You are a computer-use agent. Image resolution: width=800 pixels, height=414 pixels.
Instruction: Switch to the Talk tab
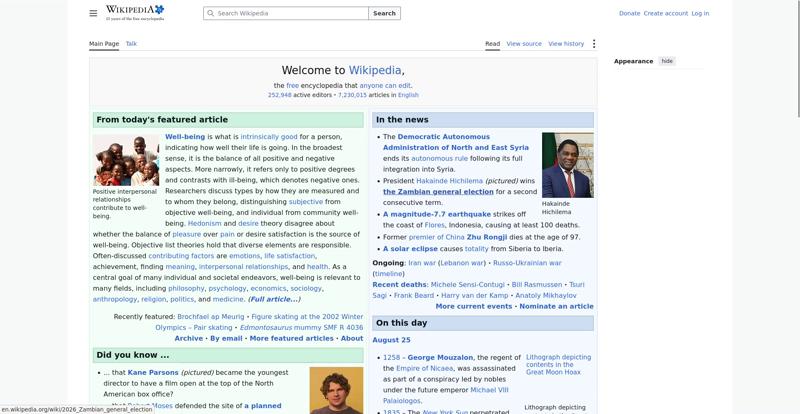pyautogui.click(x=131, y=44)
